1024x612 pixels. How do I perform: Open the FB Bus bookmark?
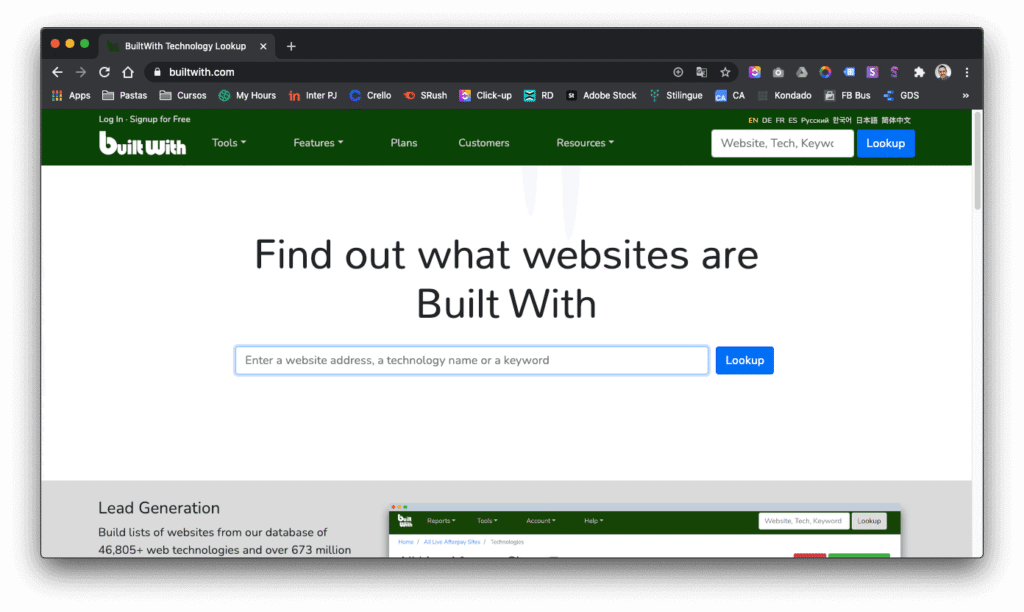pyautogui.click(x=847, y=95)
